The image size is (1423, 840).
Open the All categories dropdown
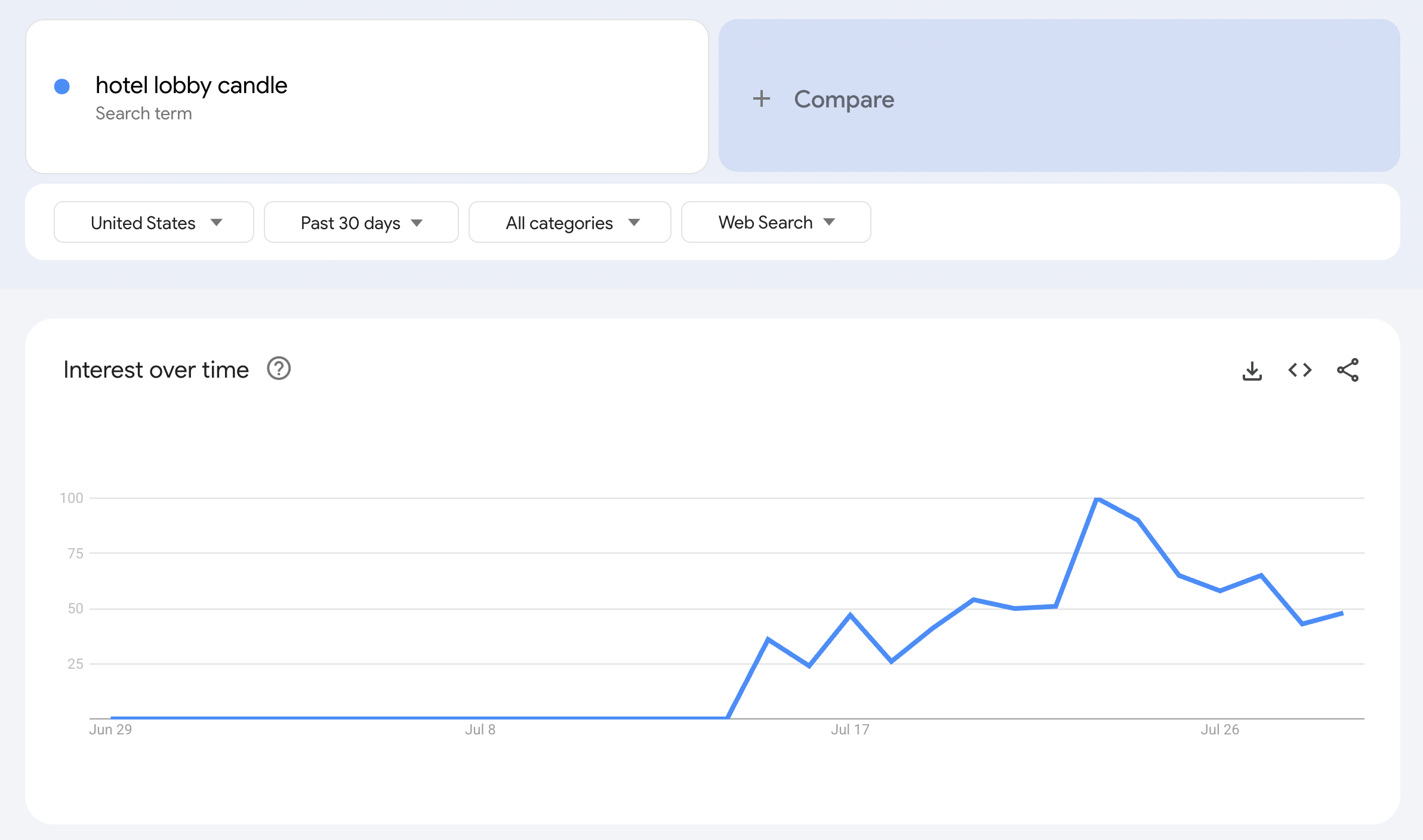pos(570,223)
